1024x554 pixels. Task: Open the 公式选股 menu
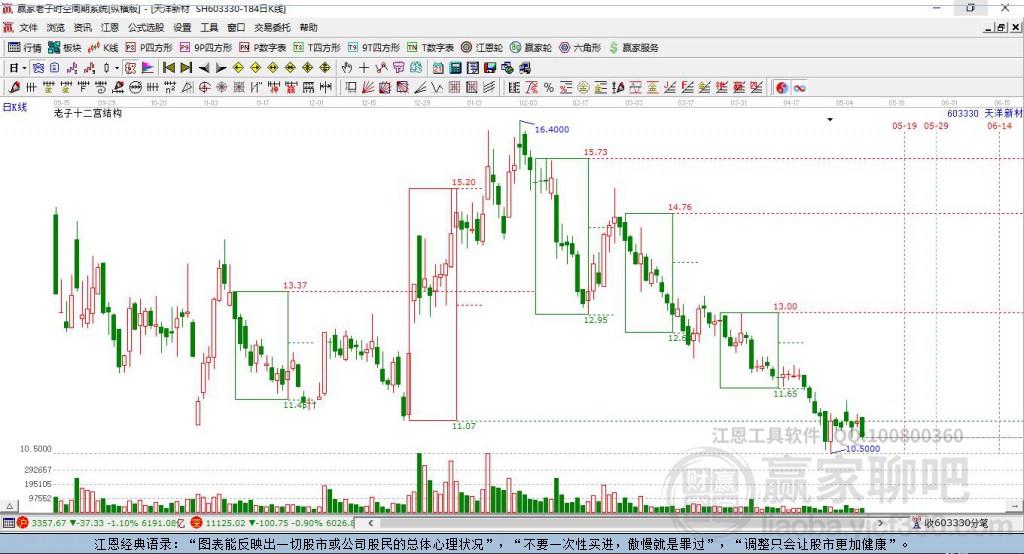click(x=146, y=27)
